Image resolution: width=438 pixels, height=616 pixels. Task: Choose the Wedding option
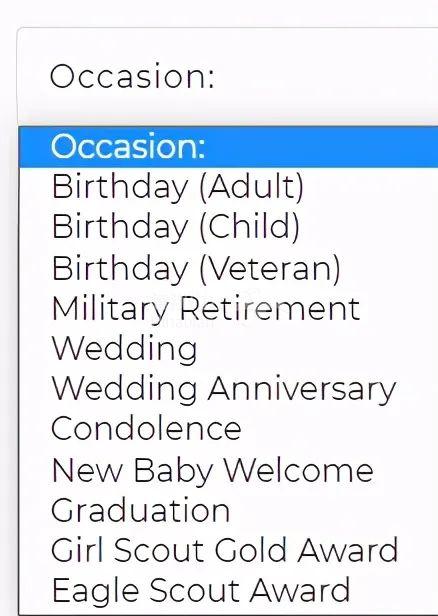pos(229,349)
